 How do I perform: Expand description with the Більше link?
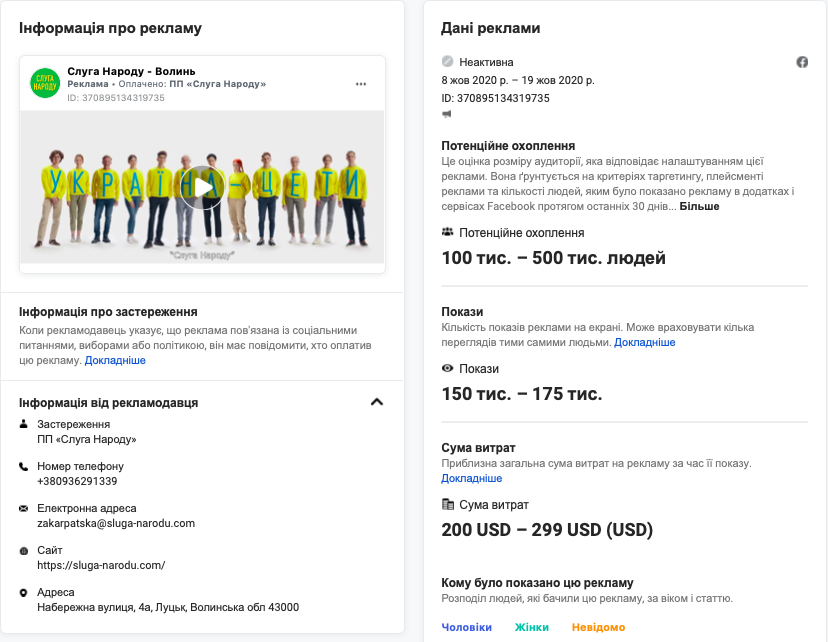(699, 206)
